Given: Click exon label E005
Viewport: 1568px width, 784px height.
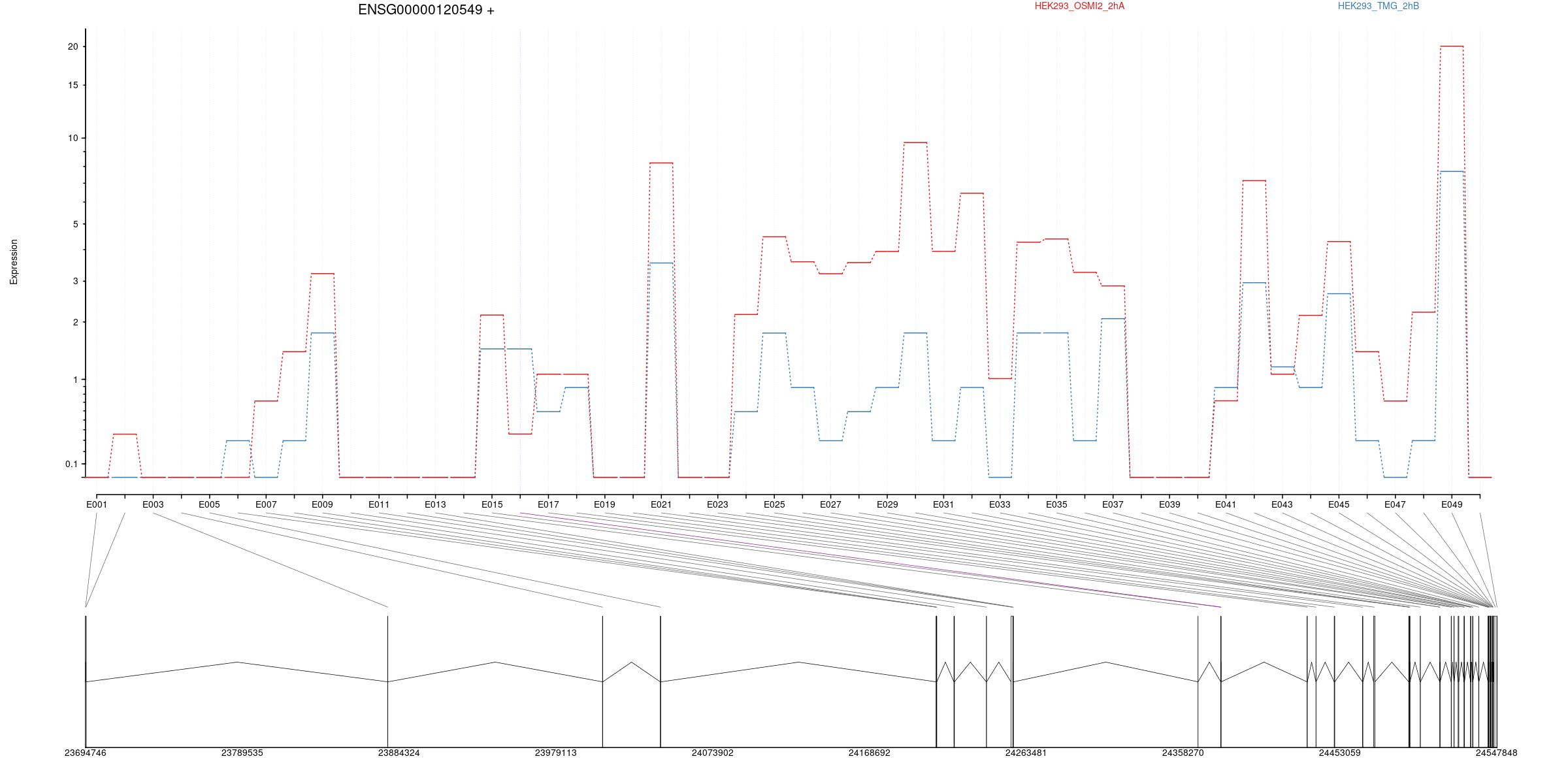Looking at the screenshot, I should point(209,504).
